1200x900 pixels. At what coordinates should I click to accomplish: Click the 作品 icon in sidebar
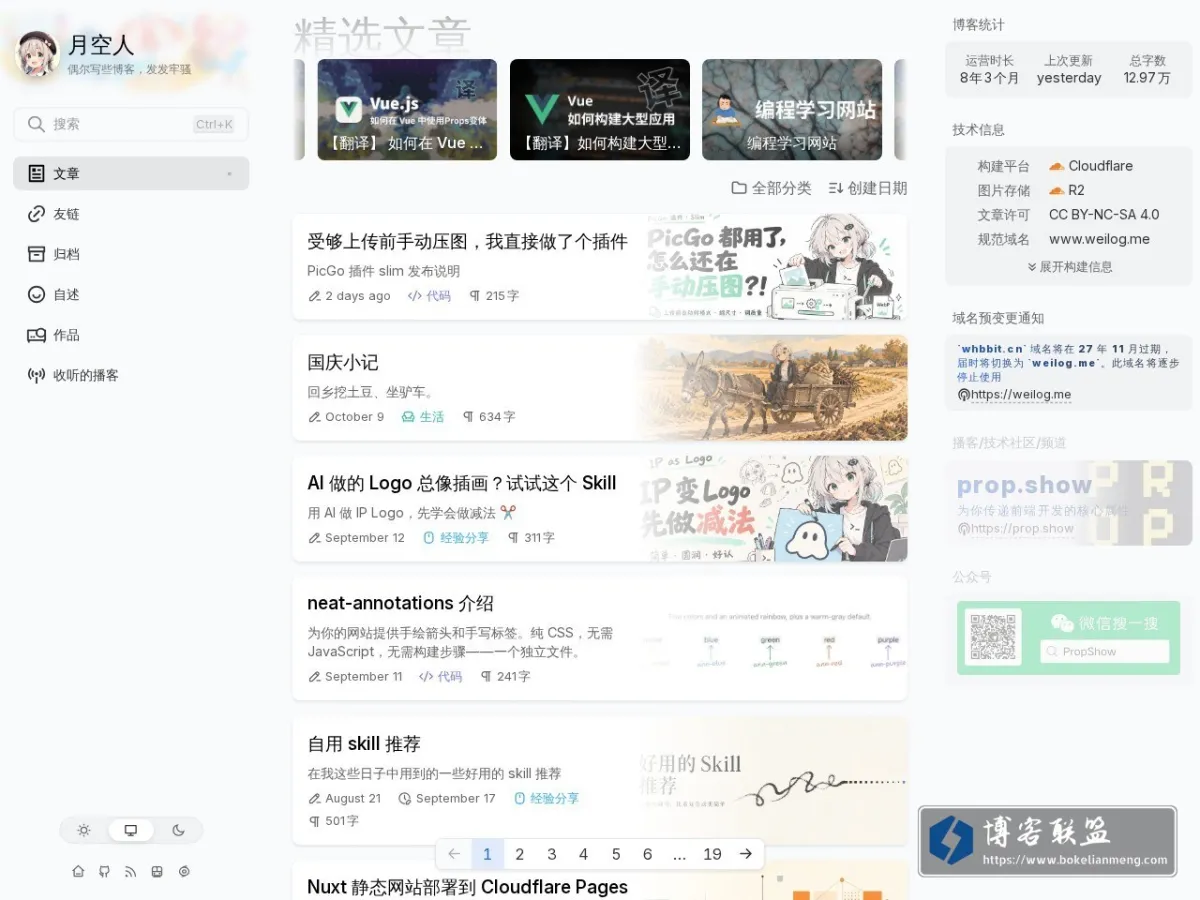tap(36, 335)
